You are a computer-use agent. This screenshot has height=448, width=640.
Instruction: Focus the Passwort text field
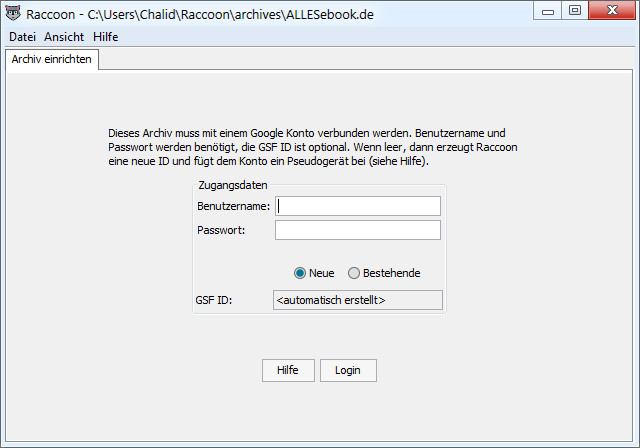point(358,230)
